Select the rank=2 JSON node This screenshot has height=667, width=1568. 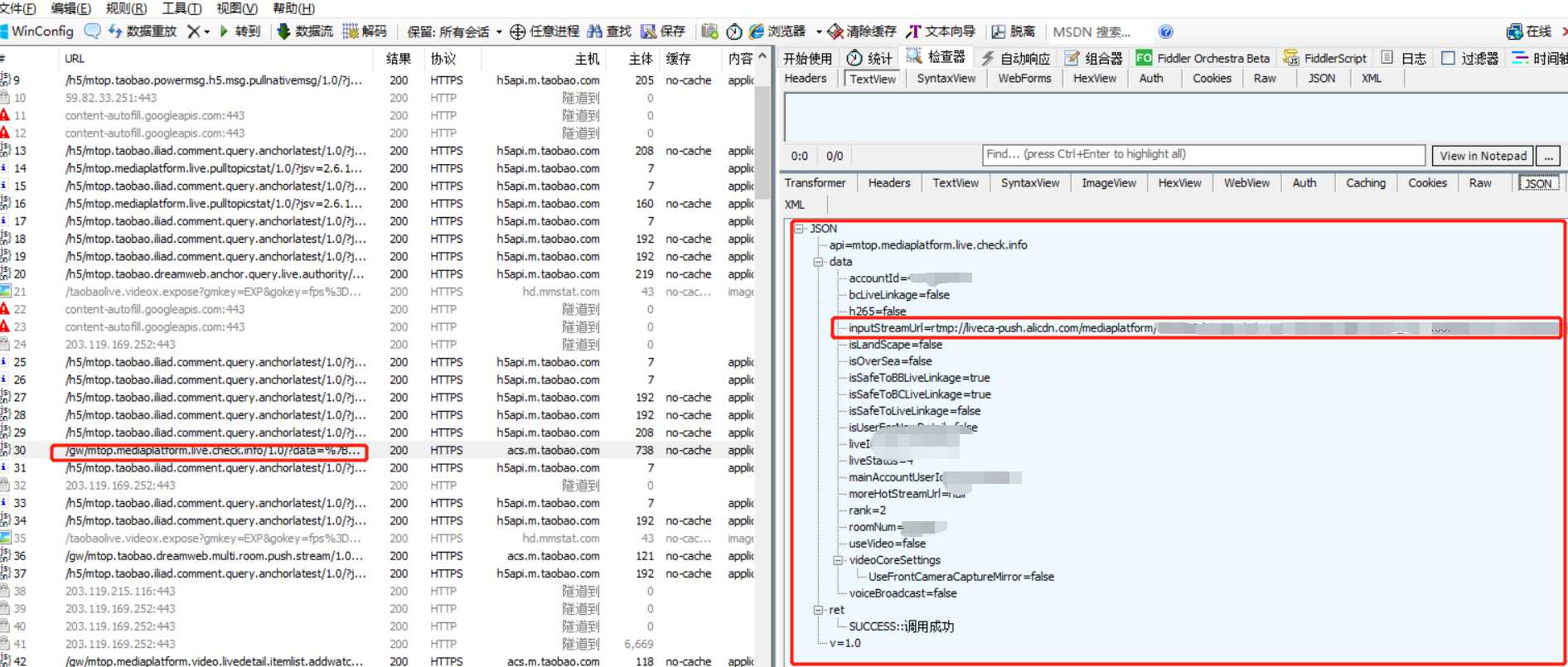coord(867,510)
